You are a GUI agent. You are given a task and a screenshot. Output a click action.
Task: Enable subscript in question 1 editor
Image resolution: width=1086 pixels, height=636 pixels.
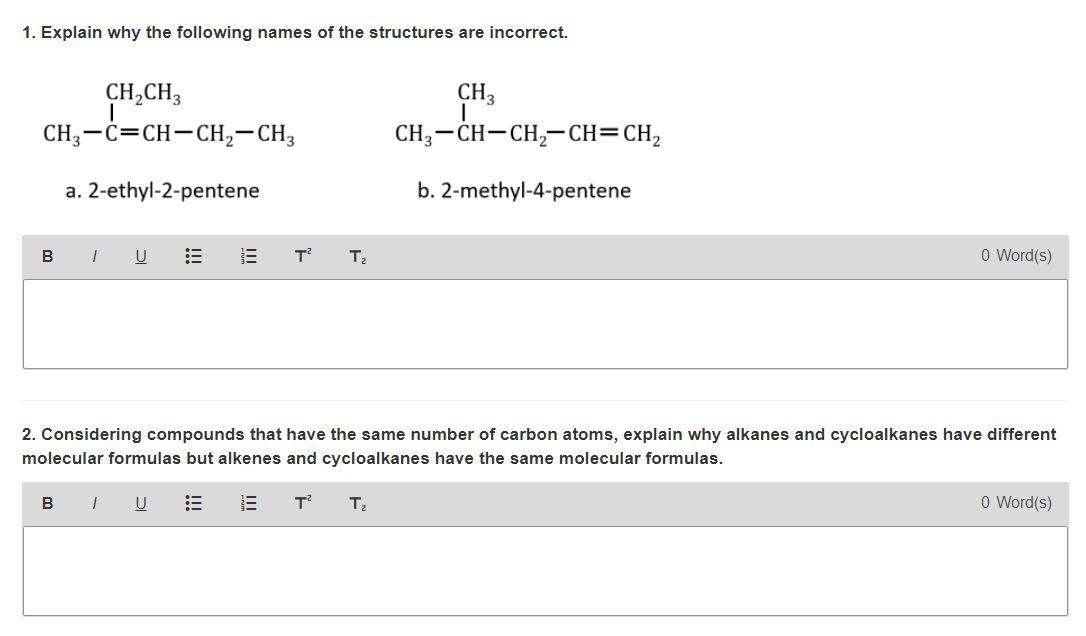tap(356, 257)
